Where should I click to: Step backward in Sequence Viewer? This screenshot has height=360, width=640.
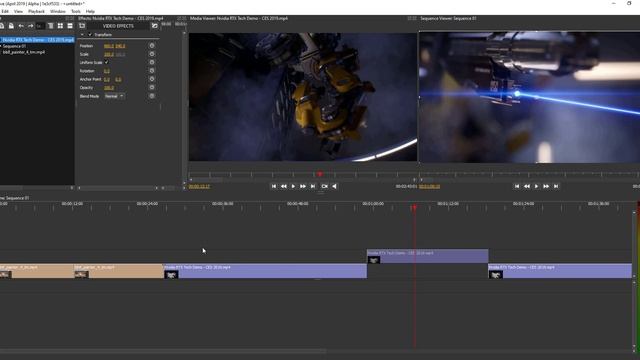pyautogui.click(x=527, y=186)
